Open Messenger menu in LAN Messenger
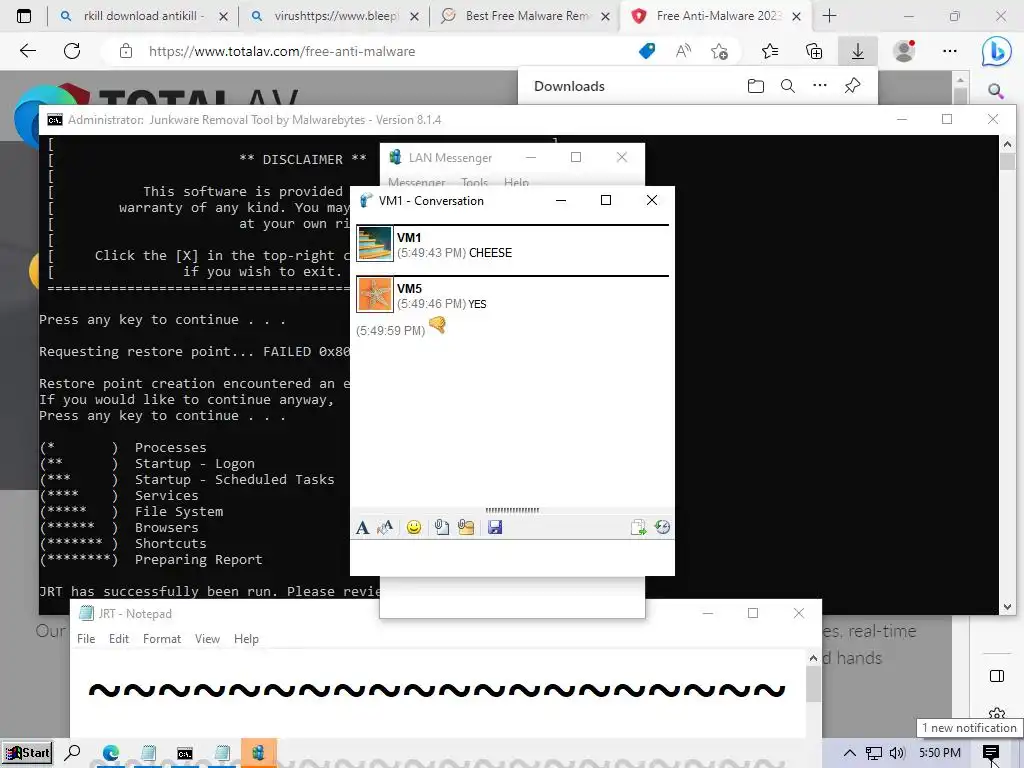 pyautogui.click(x=417, y=182)
